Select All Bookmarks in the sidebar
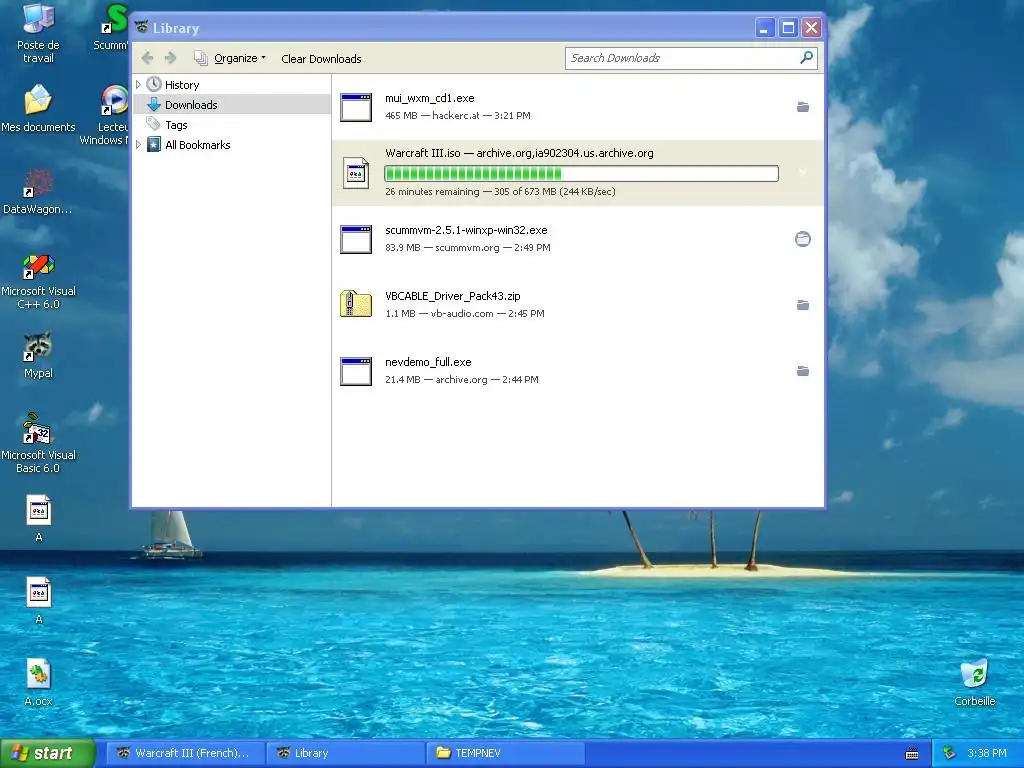Screen dimensions: 1024x768 (197, 145)
